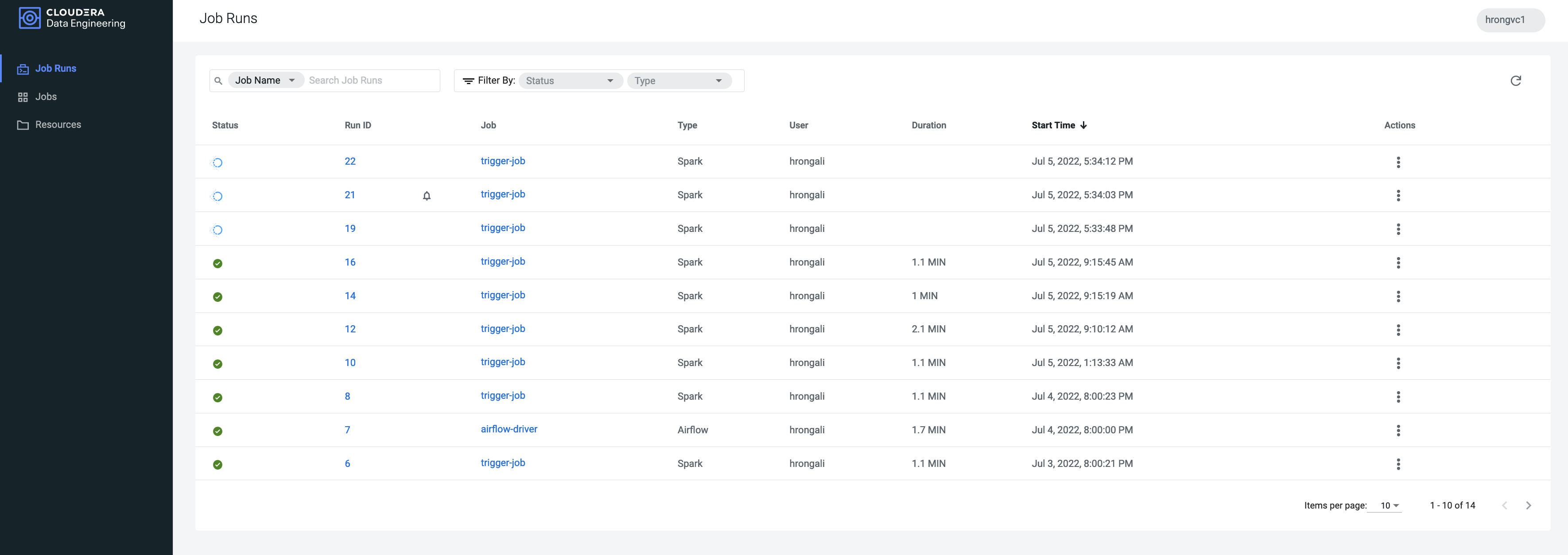The image size is (1568, 555).
Task: Refresh the Job Runs list
Action: click(1516, 80)
